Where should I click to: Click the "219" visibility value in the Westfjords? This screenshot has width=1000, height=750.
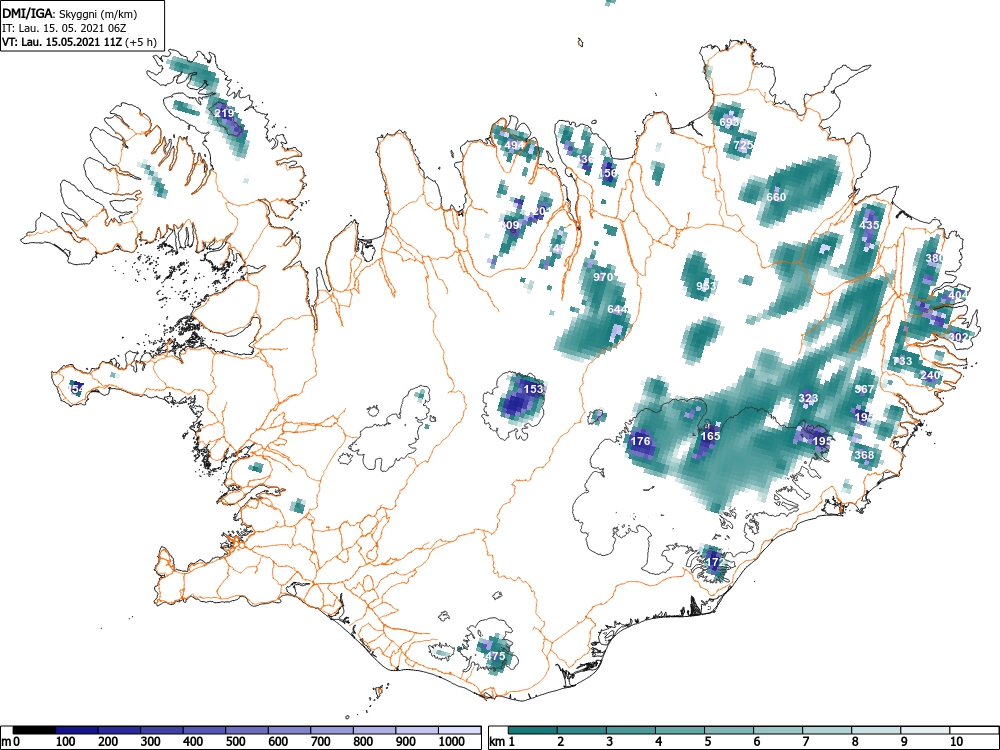[x=224, y=113]
